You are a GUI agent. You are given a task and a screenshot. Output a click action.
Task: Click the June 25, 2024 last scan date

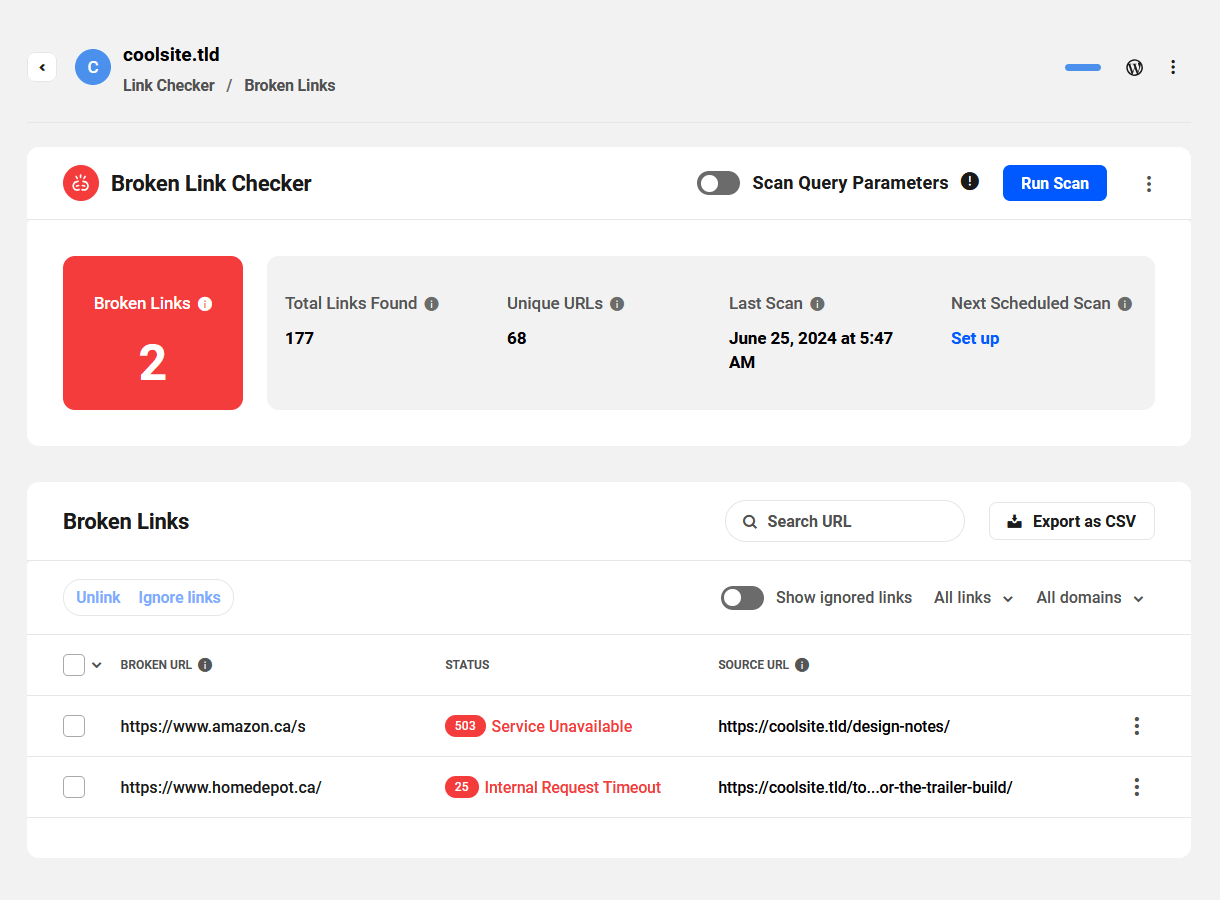(811, 350)
